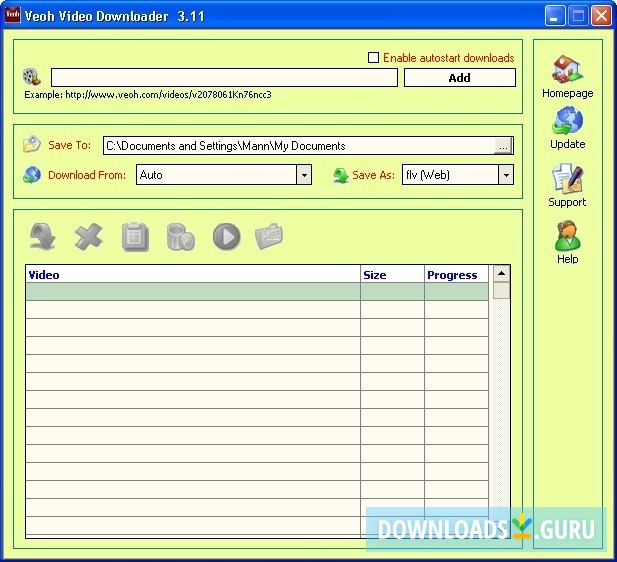Click the Homepage house icon
Screen dimensions: 617x562
tap(567, 69)
